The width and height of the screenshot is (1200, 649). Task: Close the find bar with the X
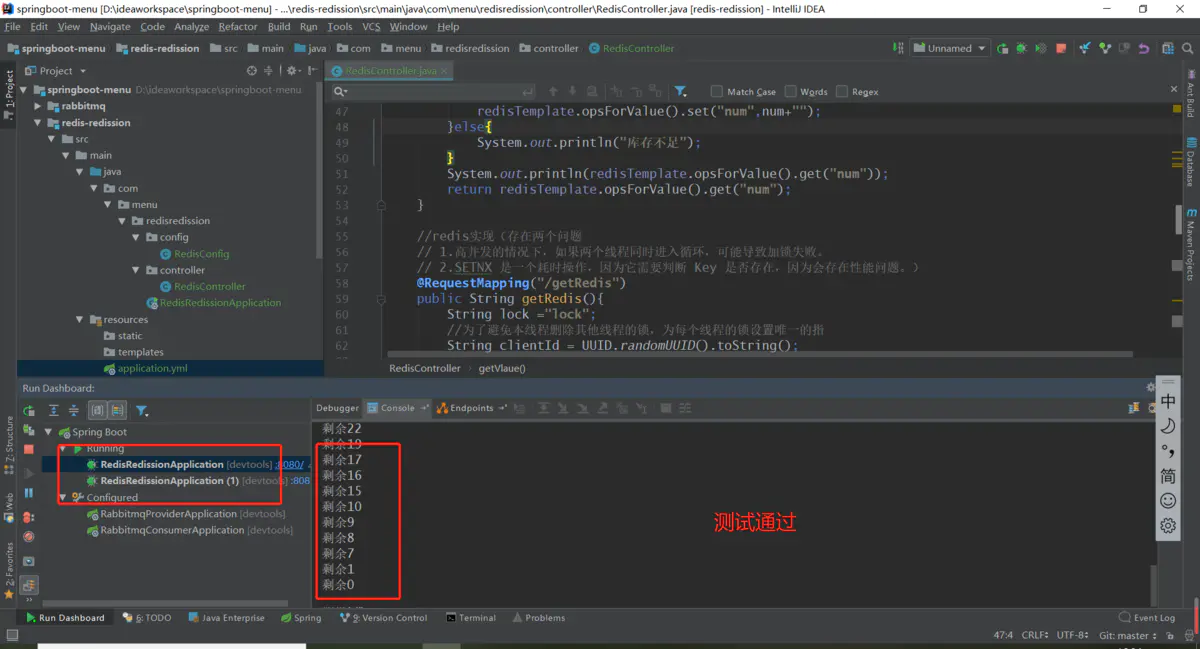tap(1174, 90)
